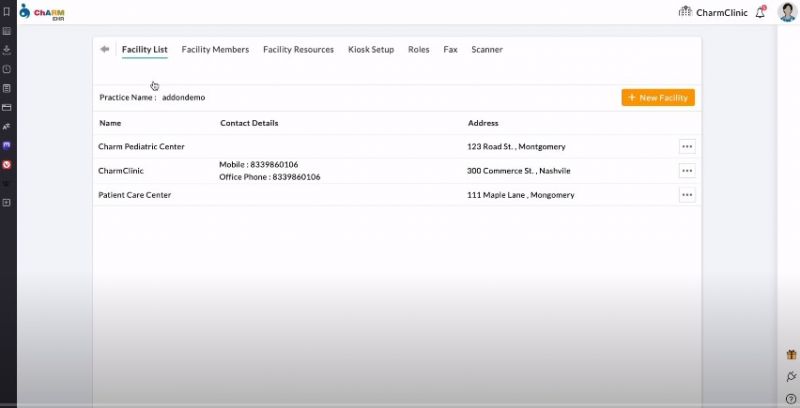Click the New Facility button

(x=658, y=97)
